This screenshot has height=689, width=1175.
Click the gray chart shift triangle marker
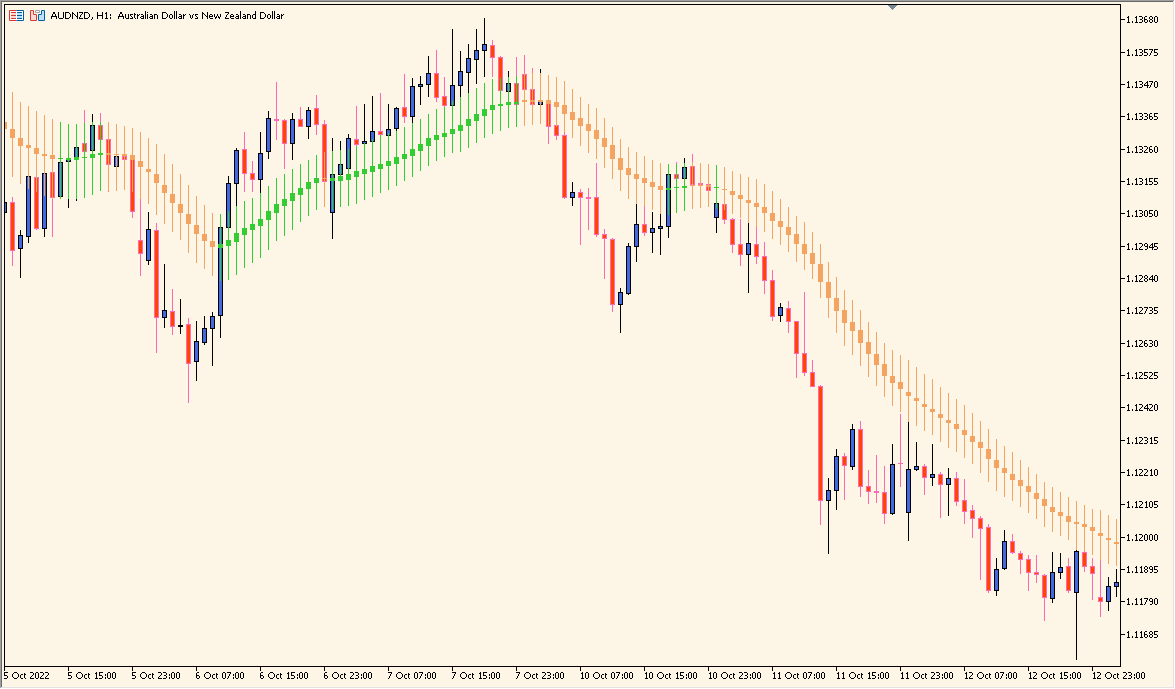[892, 7]
